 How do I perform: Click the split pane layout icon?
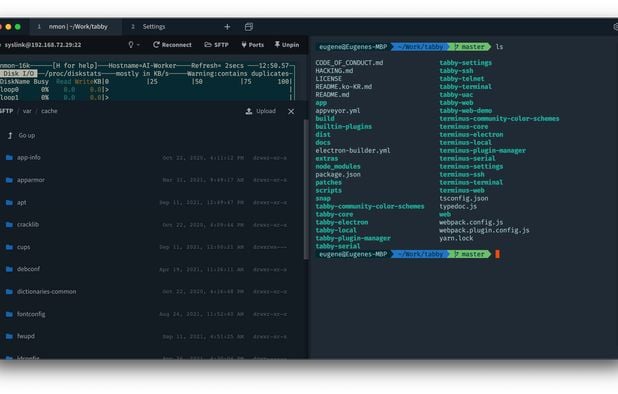(x=249, y=27)
